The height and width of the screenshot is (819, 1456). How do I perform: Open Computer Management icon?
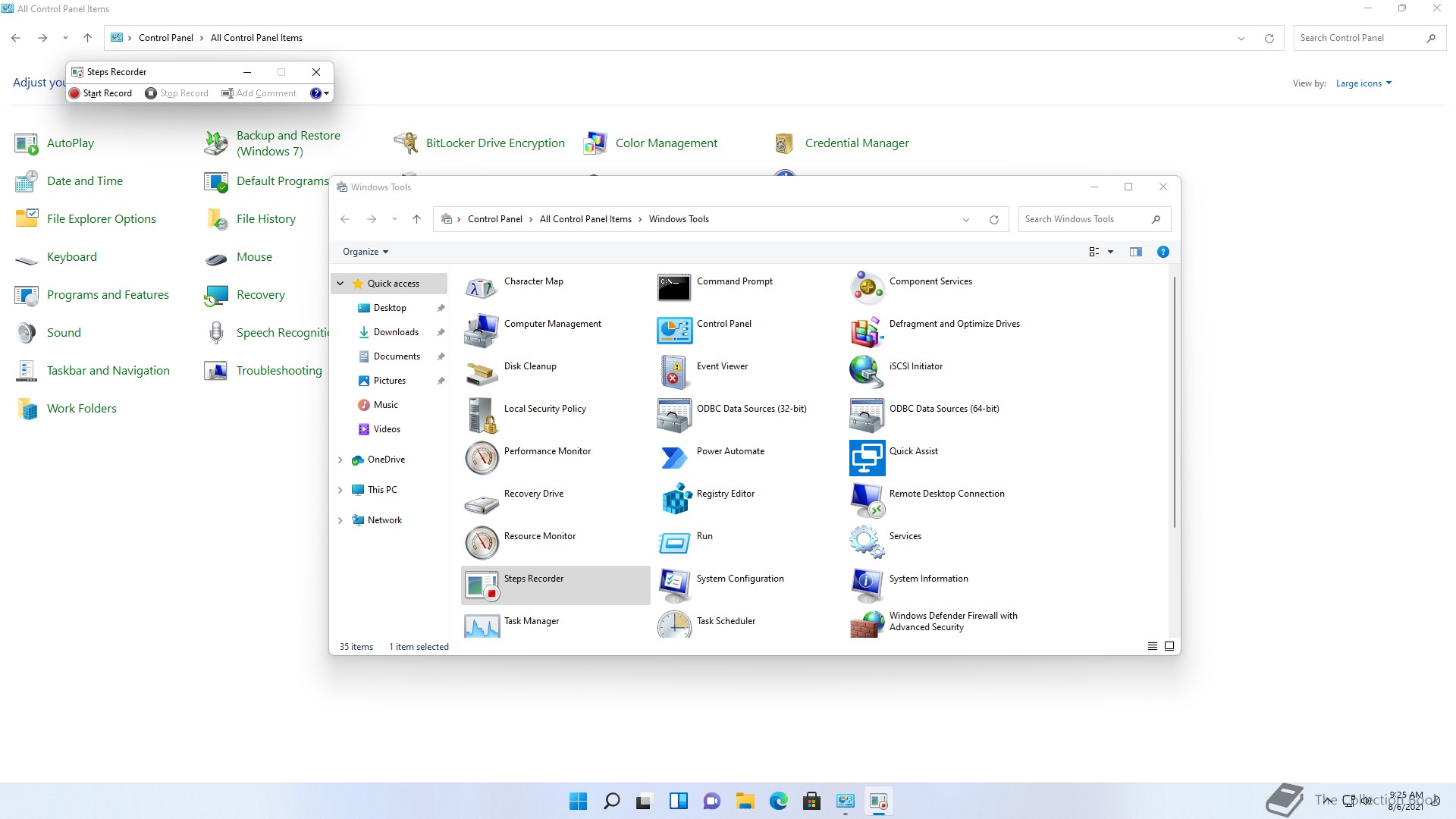coord(482,331)
